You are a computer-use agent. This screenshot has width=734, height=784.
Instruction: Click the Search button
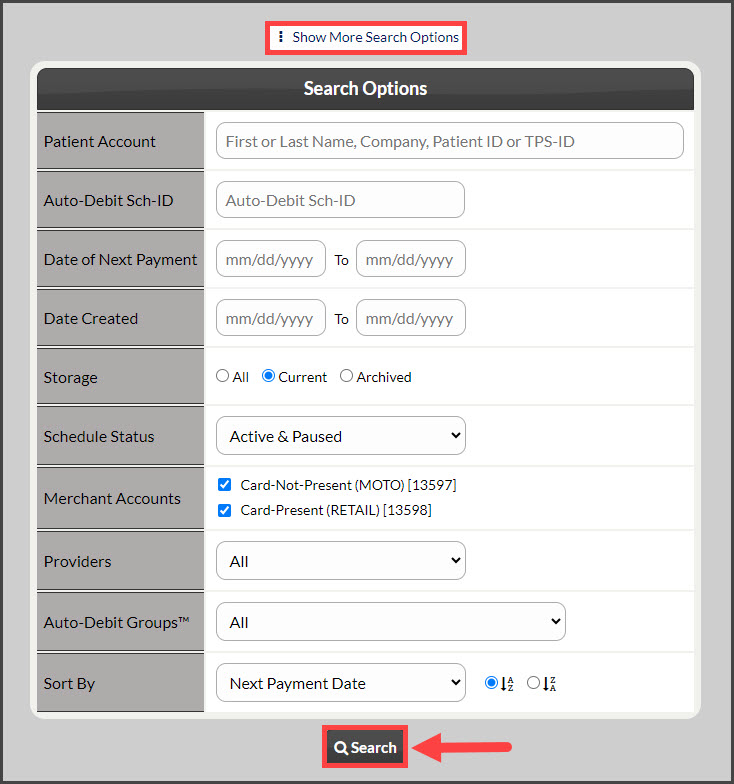pyautogui.click(x=365, y=747)
